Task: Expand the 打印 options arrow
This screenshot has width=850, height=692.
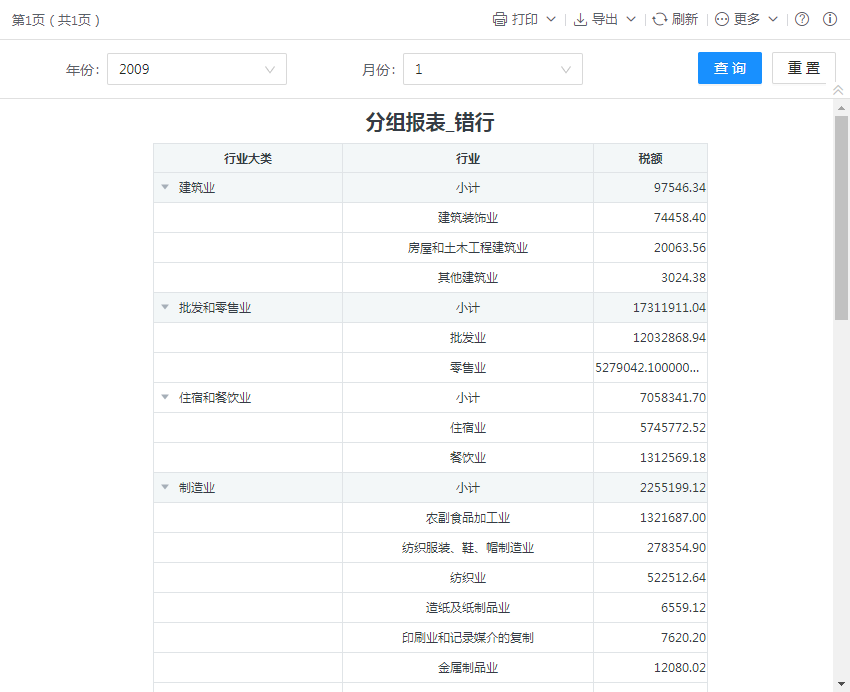Action: [551, 20]
